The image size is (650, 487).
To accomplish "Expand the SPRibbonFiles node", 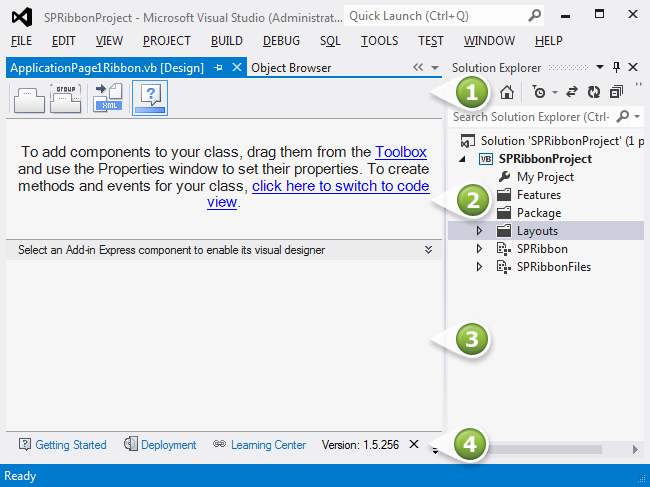I will pyautogui.click(x=479, y=267).
